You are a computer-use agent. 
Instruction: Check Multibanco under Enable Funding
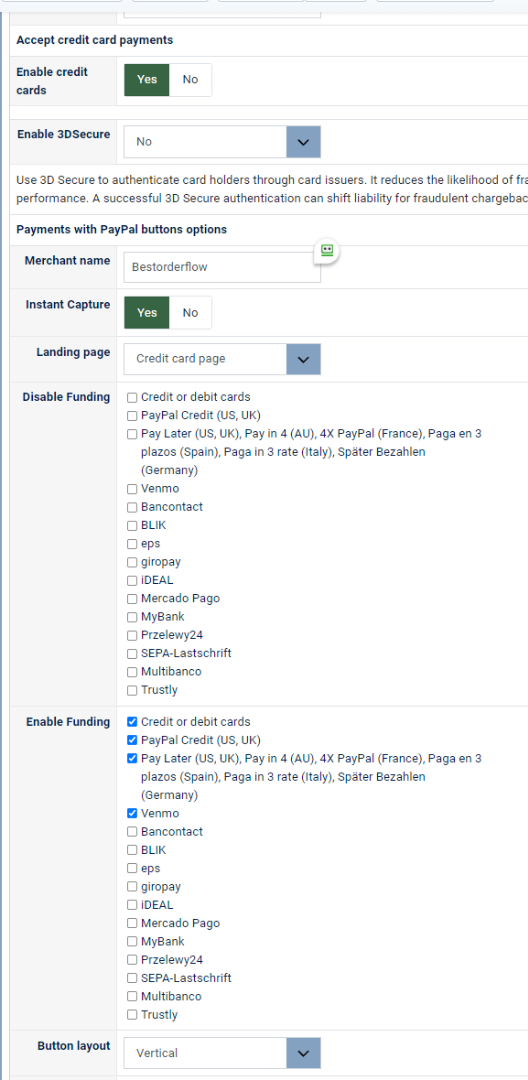[x=132, y=997]
